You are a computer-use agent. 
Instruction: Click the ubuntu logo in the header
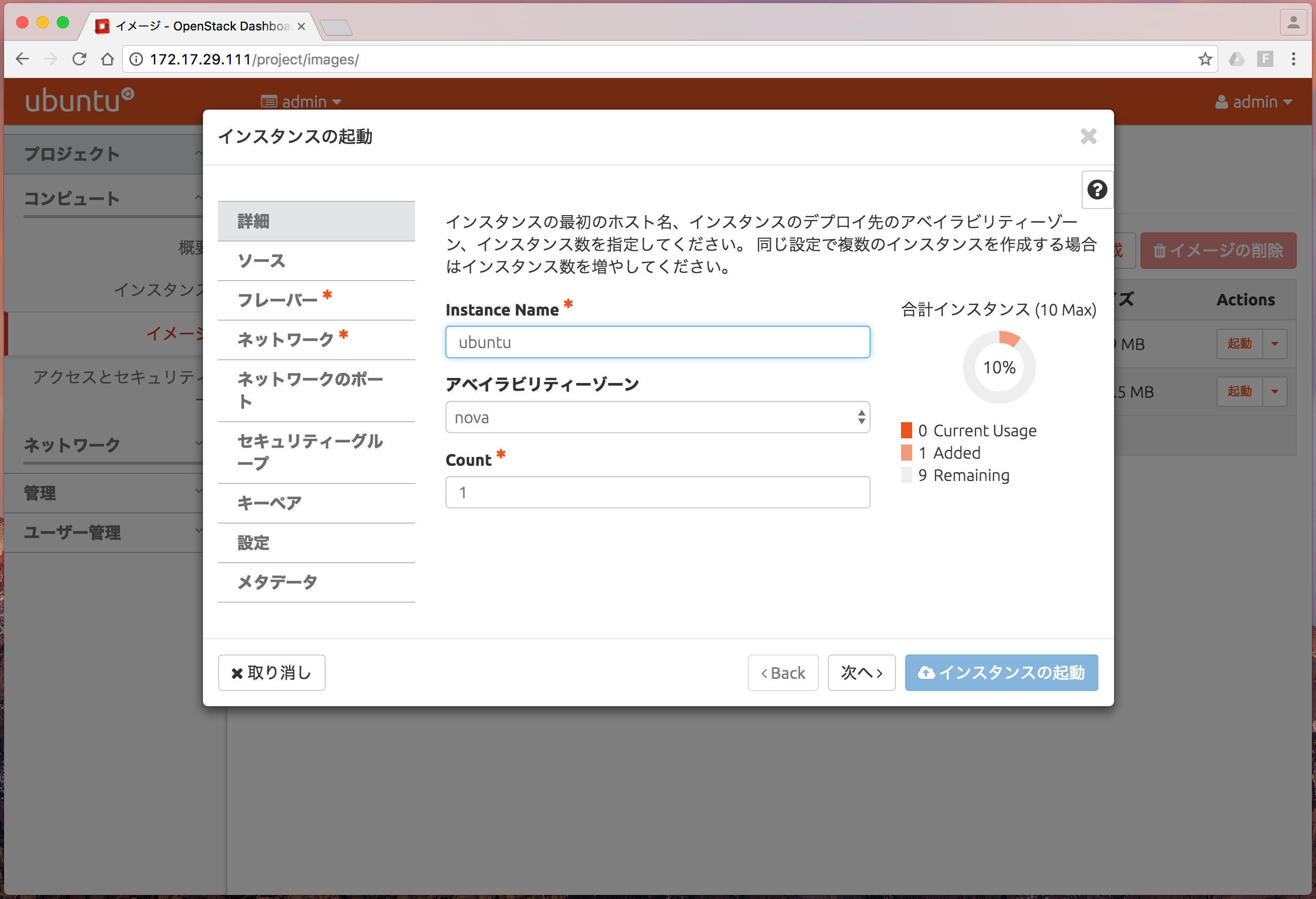[x=79, y=101]
